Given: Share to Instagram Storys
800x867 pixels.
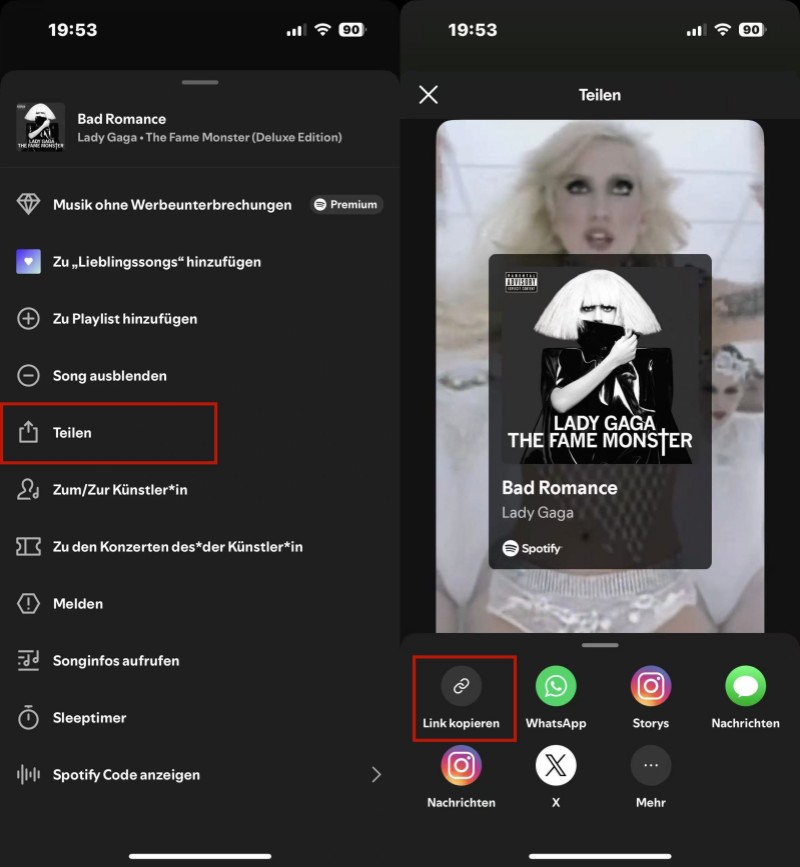Looking at the screenshot, I should point(651,686).
